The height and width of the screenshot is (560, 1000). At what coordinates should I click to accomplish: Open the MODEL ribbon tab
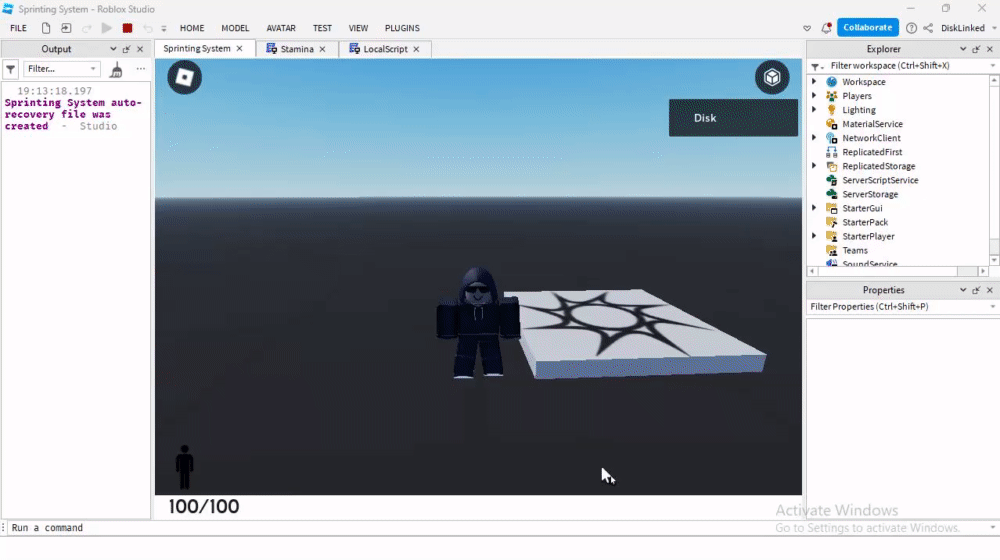(235, 28)
